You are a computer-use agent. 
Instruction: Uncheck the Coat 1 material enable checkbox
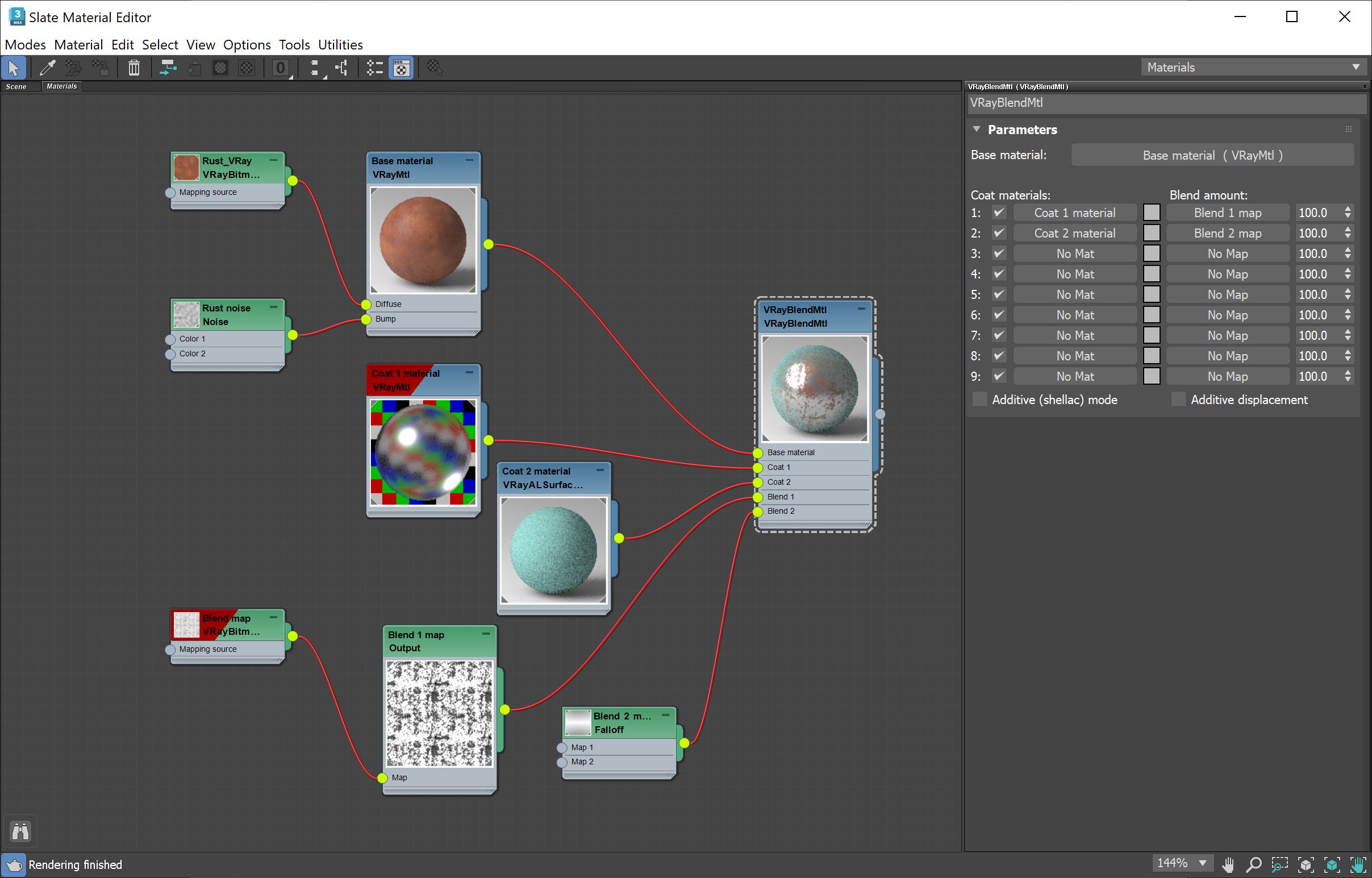pos(998,212)
